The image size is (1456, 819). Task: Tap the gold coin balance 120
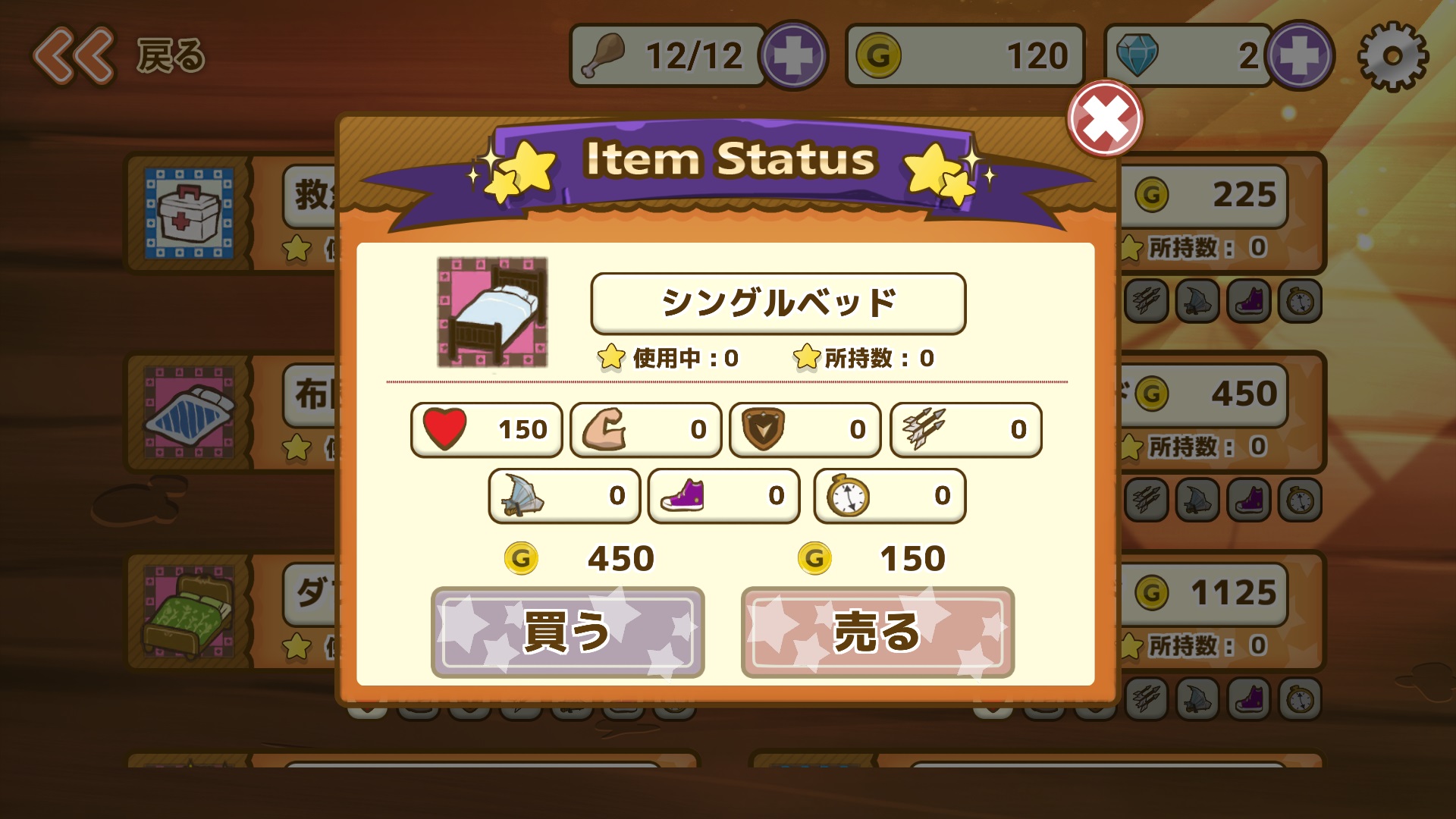pos(965,55)
